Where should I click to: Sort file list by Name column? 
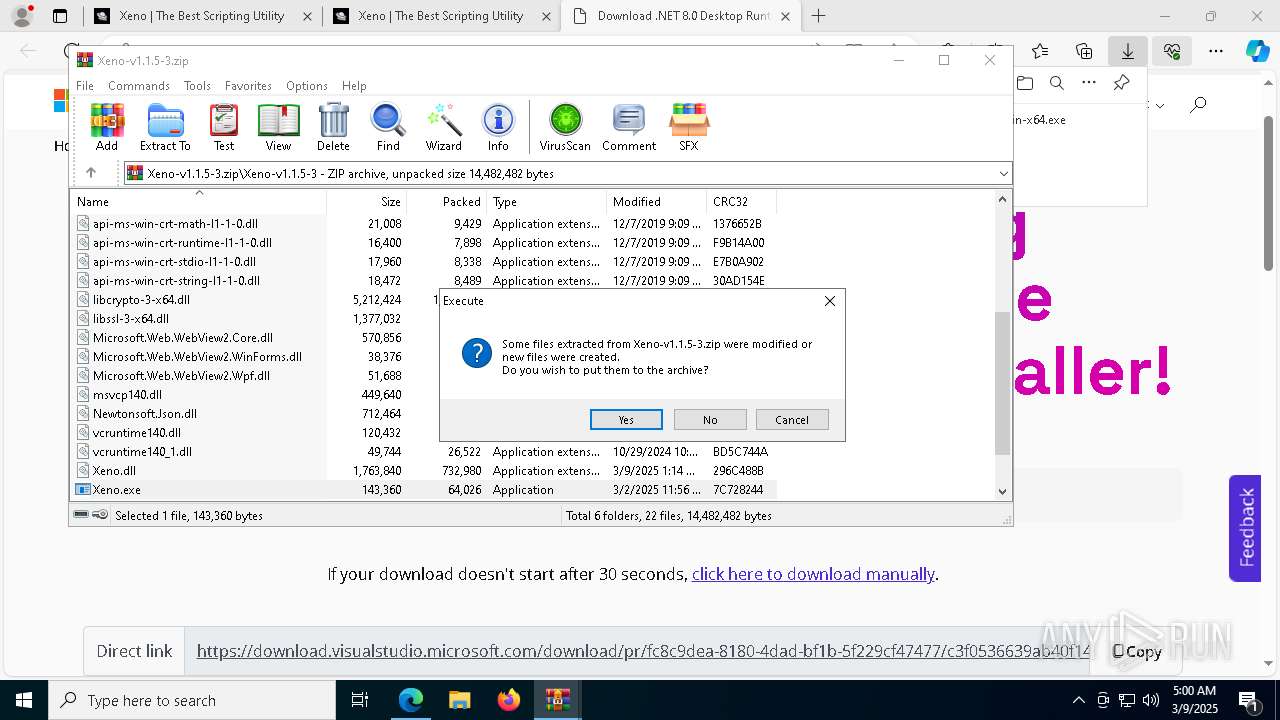[x=198, y=202]
